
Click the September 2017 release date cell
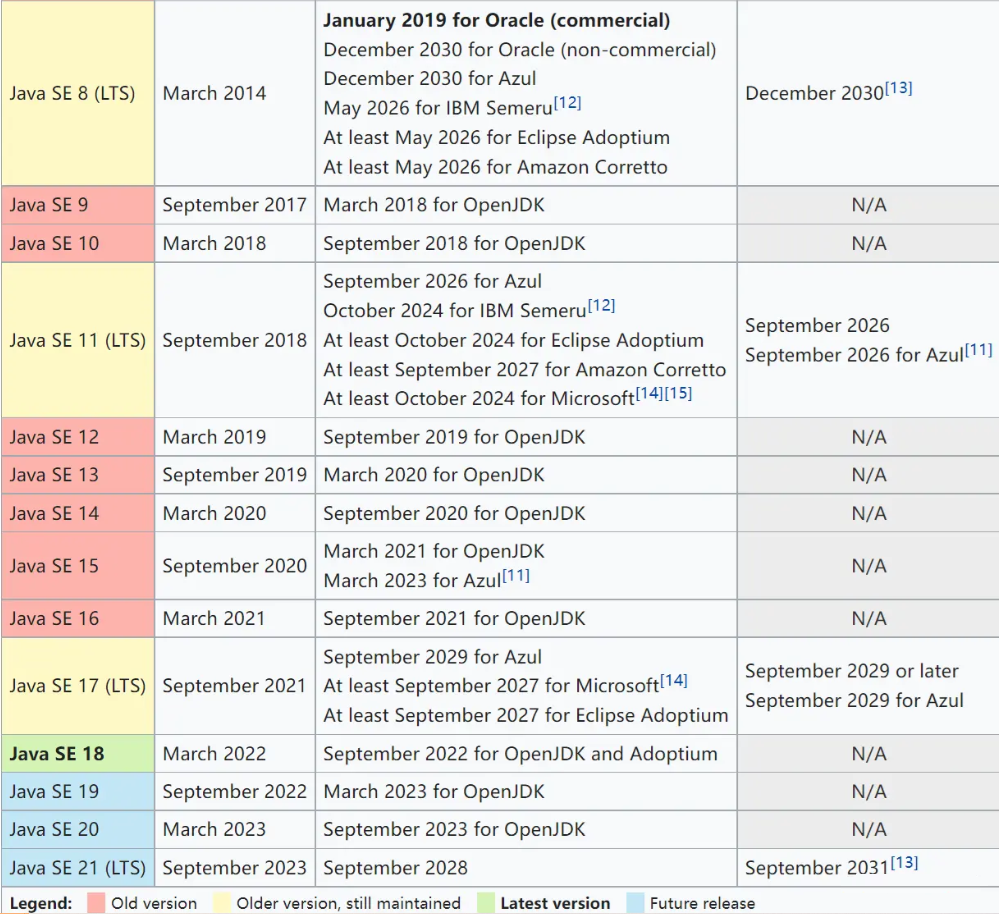coord(234,205)
